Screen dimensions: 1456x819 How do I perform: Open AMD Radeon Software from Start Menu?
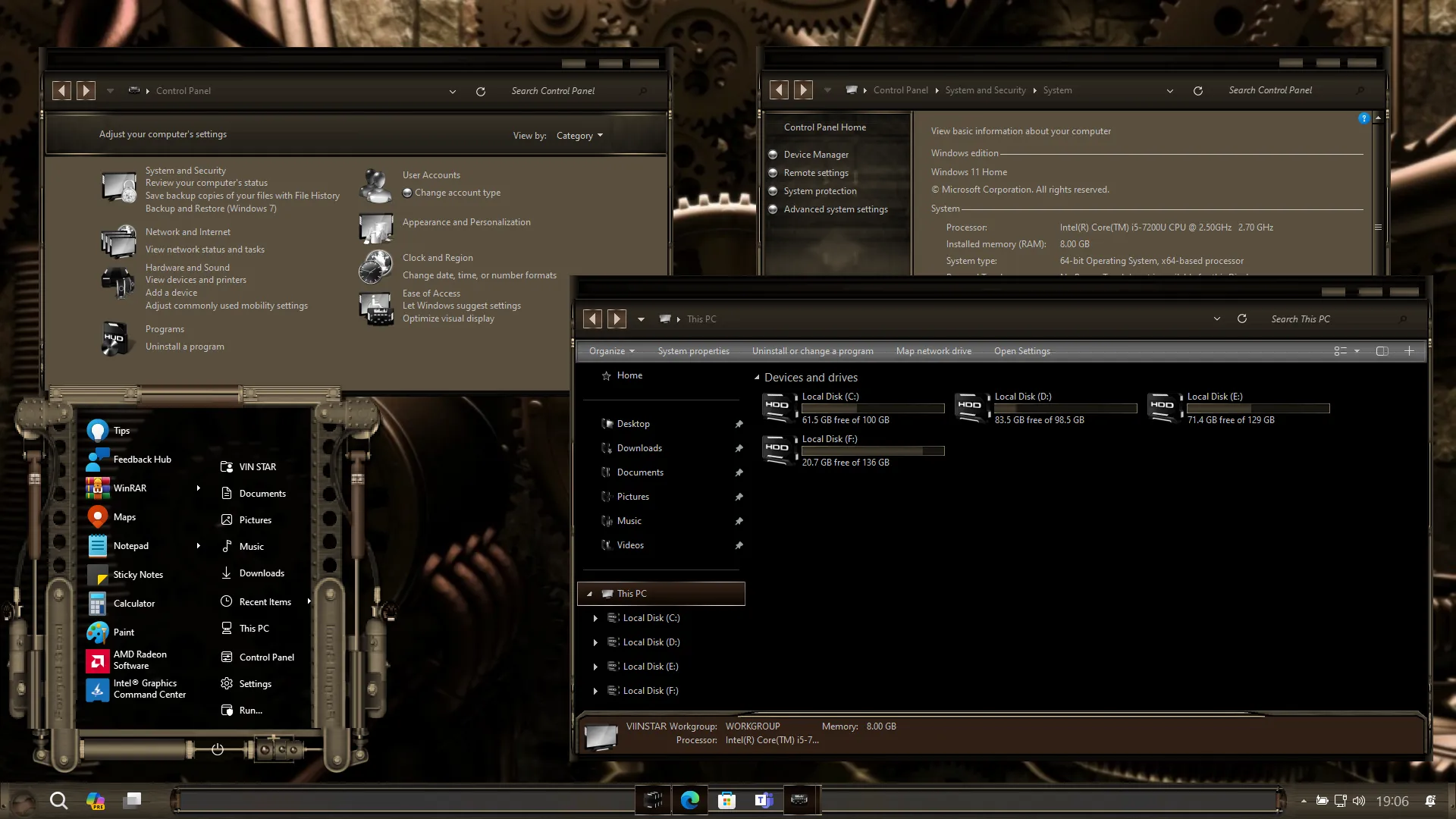(140, 659)
